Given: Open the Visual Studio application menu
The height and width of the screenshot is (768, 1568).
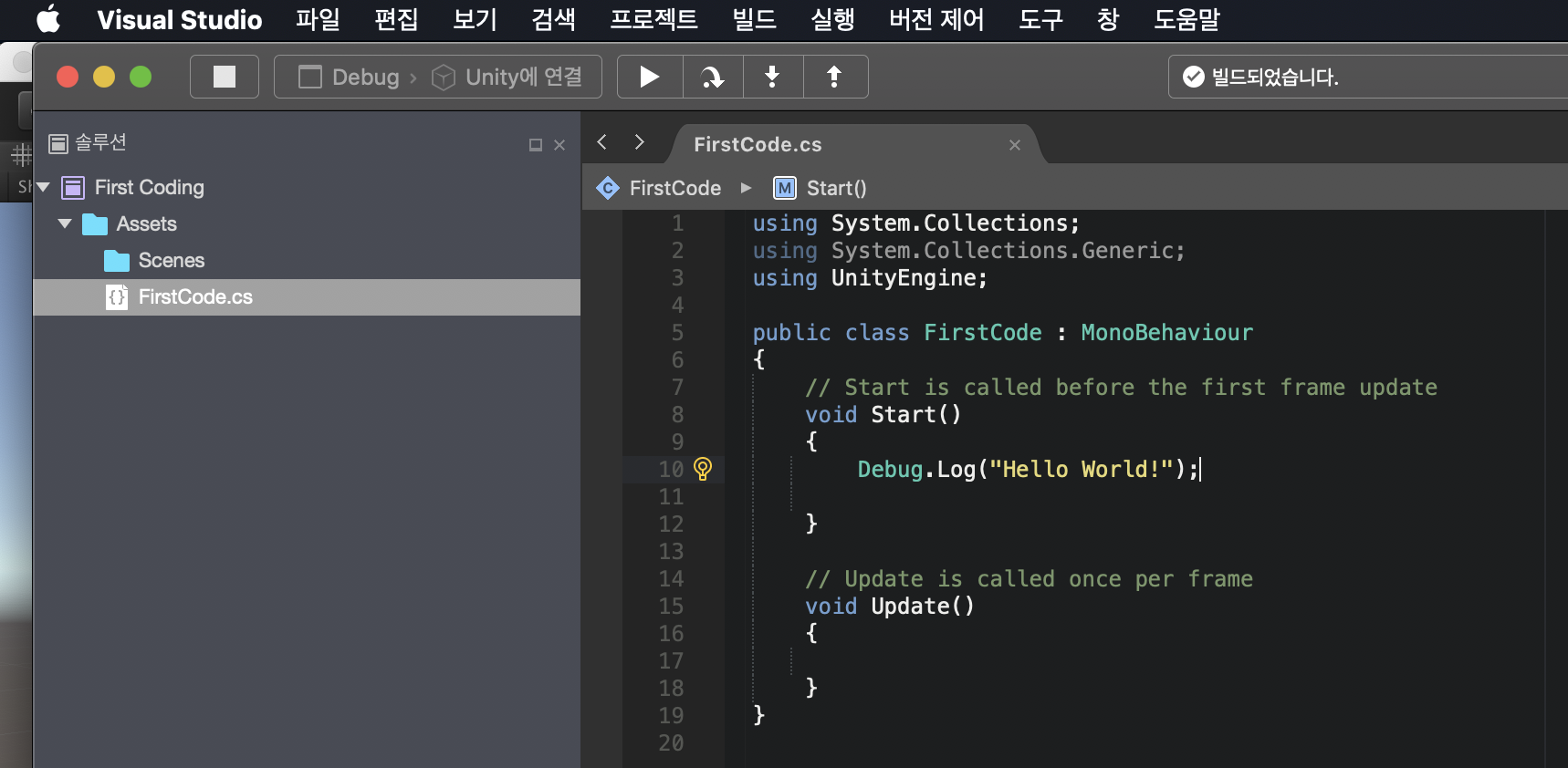Looking at the screenshot, I should [179, 20].
